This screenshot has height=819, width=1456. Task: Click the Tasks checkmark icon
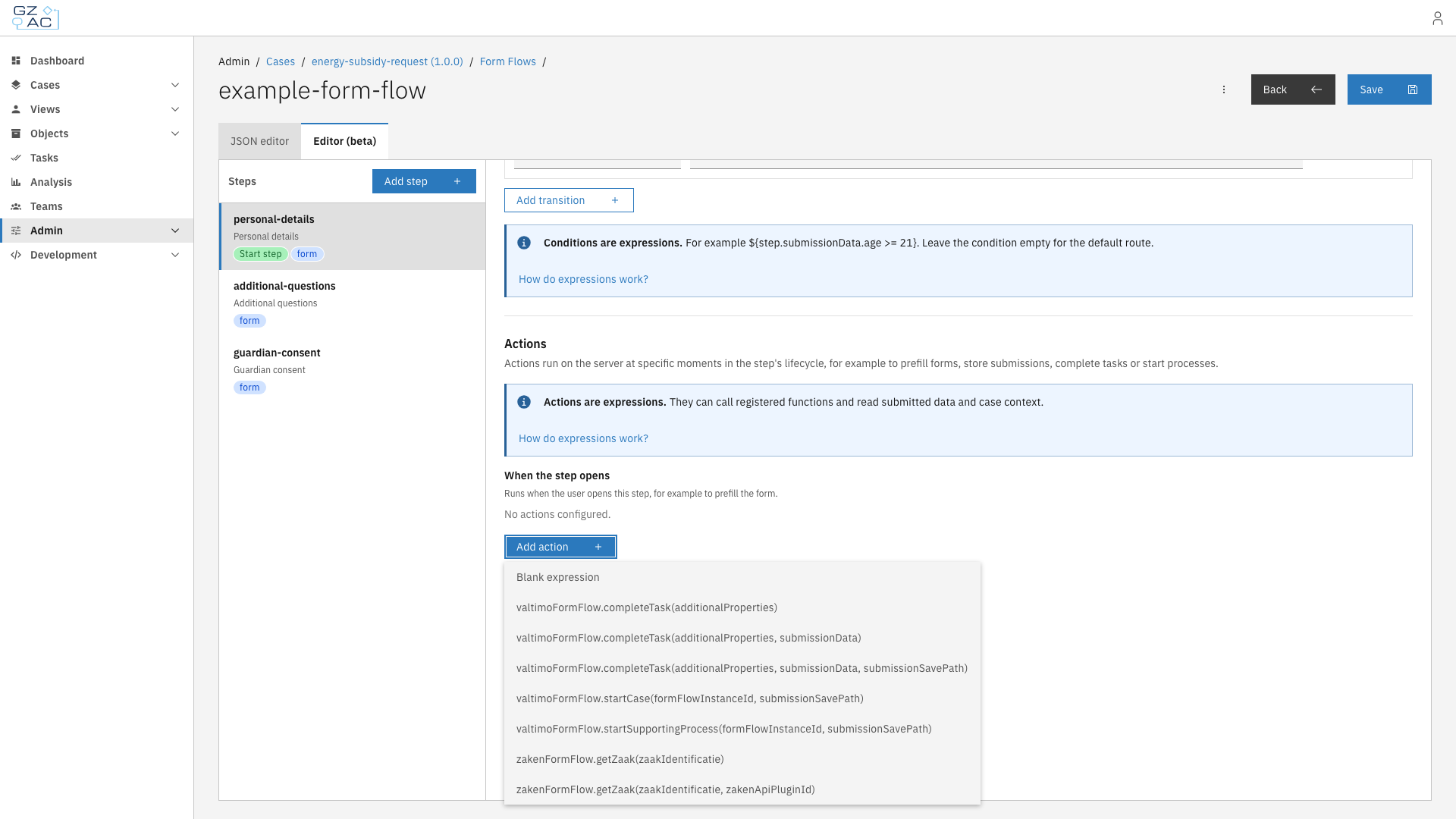coord(16,158)
